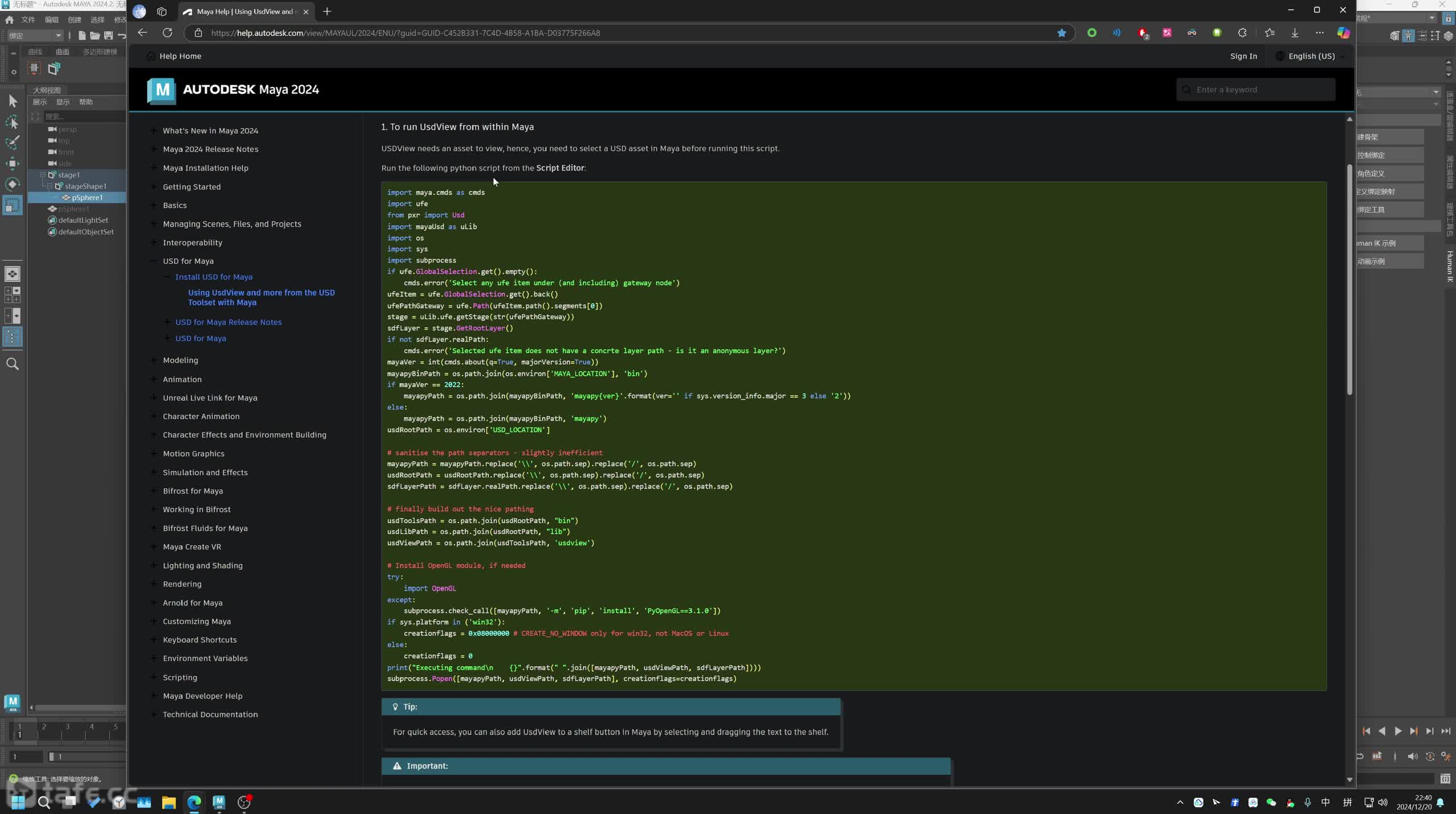
Task: Select the Move tool in Maya toolbar
Action: 13,161
